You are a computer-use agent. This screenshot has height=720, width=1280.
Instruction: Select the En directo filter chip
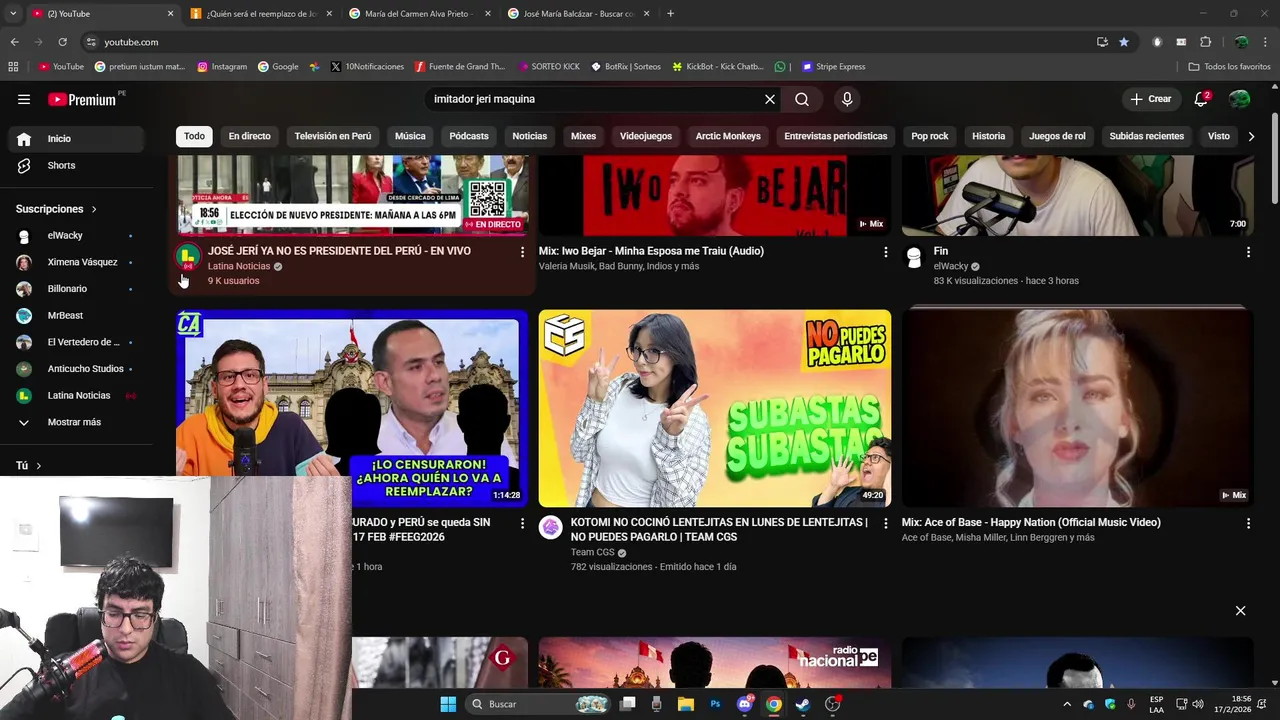pos(249,136)
